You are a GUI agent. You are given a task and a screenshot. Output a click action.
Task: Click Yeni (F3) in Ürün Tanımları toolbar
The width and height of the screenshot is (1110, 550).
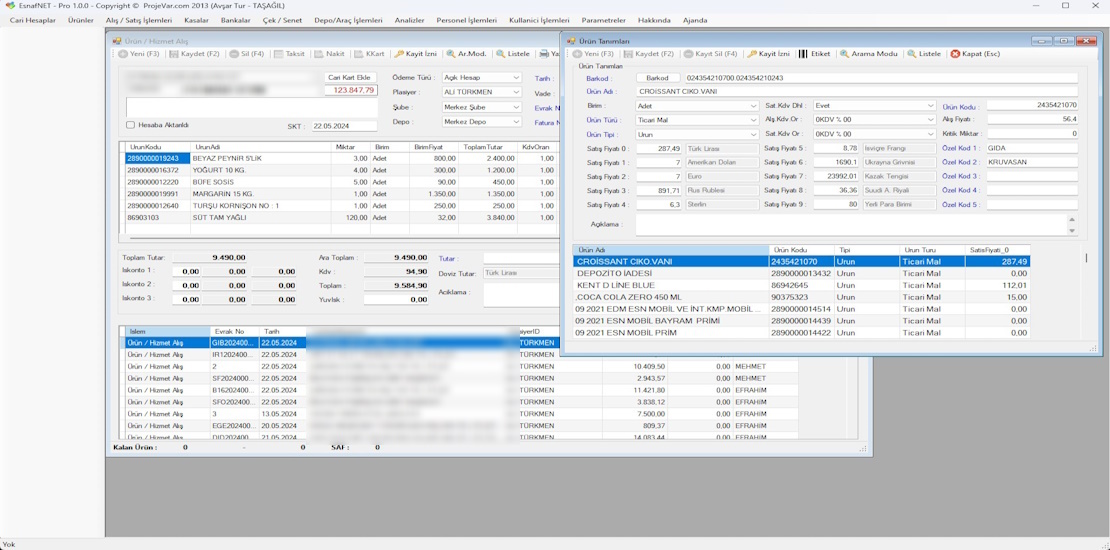click(x=593, y=54)
